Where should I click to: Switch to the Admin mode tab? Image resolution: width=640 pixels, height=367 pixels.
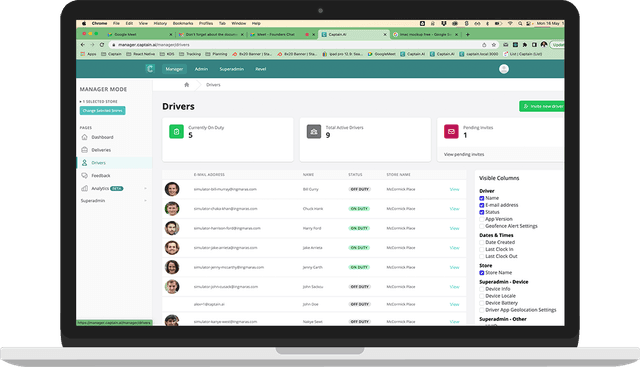201,69
